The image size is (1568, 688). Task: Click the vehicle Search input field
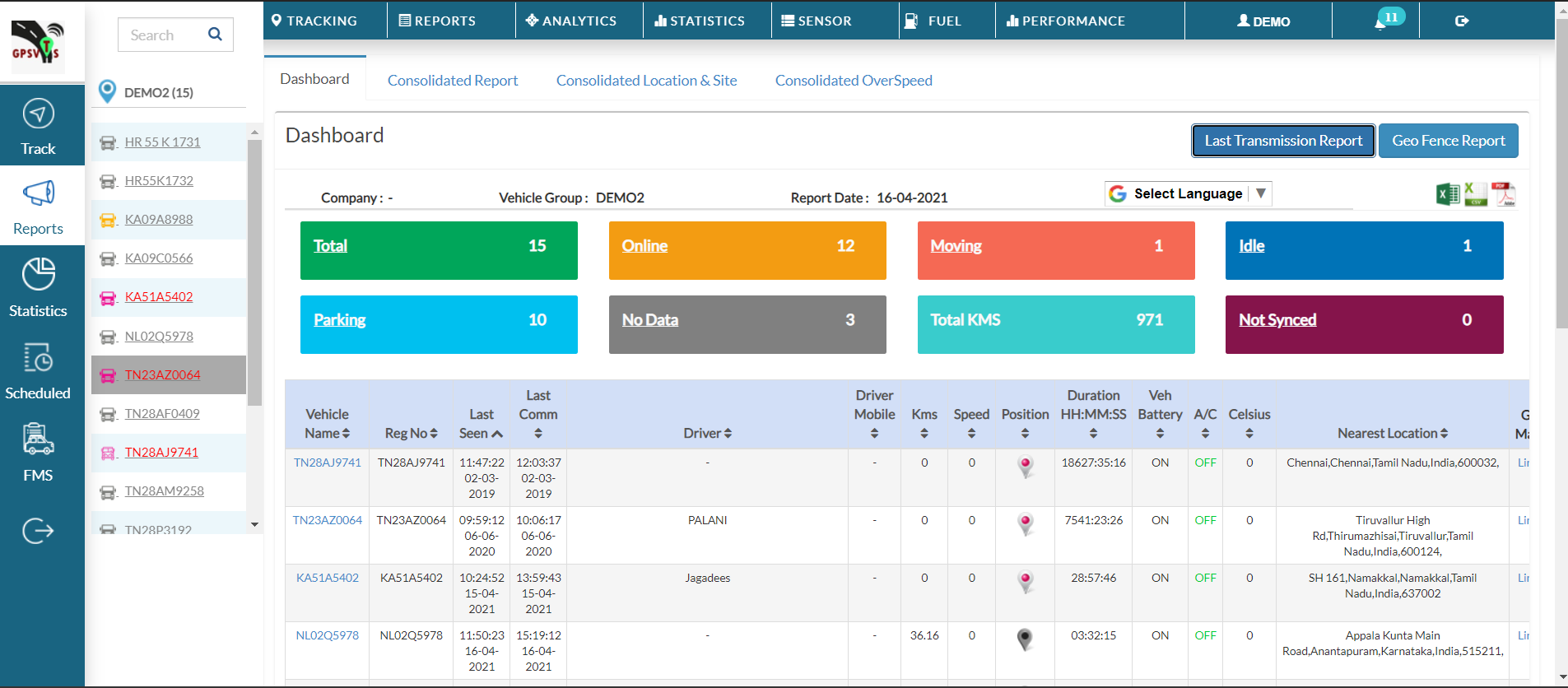click(163, 35)
